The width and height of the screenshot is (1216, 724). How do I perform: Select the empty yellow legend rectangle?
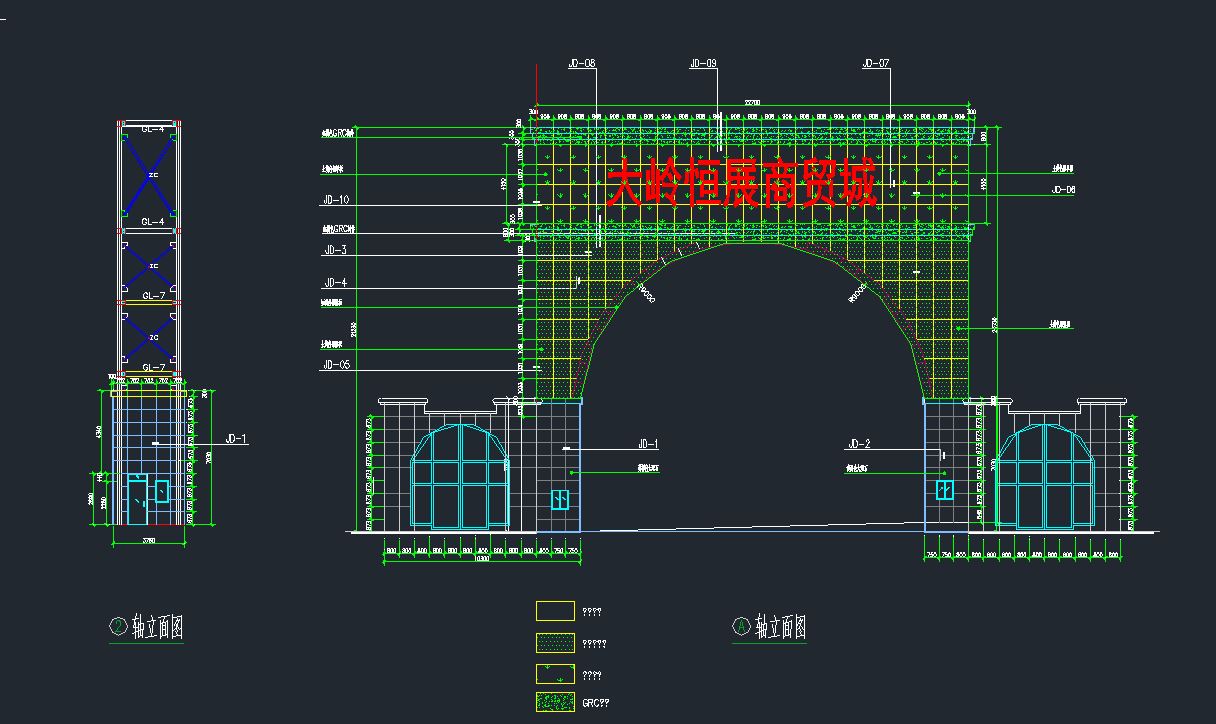click(x=555, y=611)
